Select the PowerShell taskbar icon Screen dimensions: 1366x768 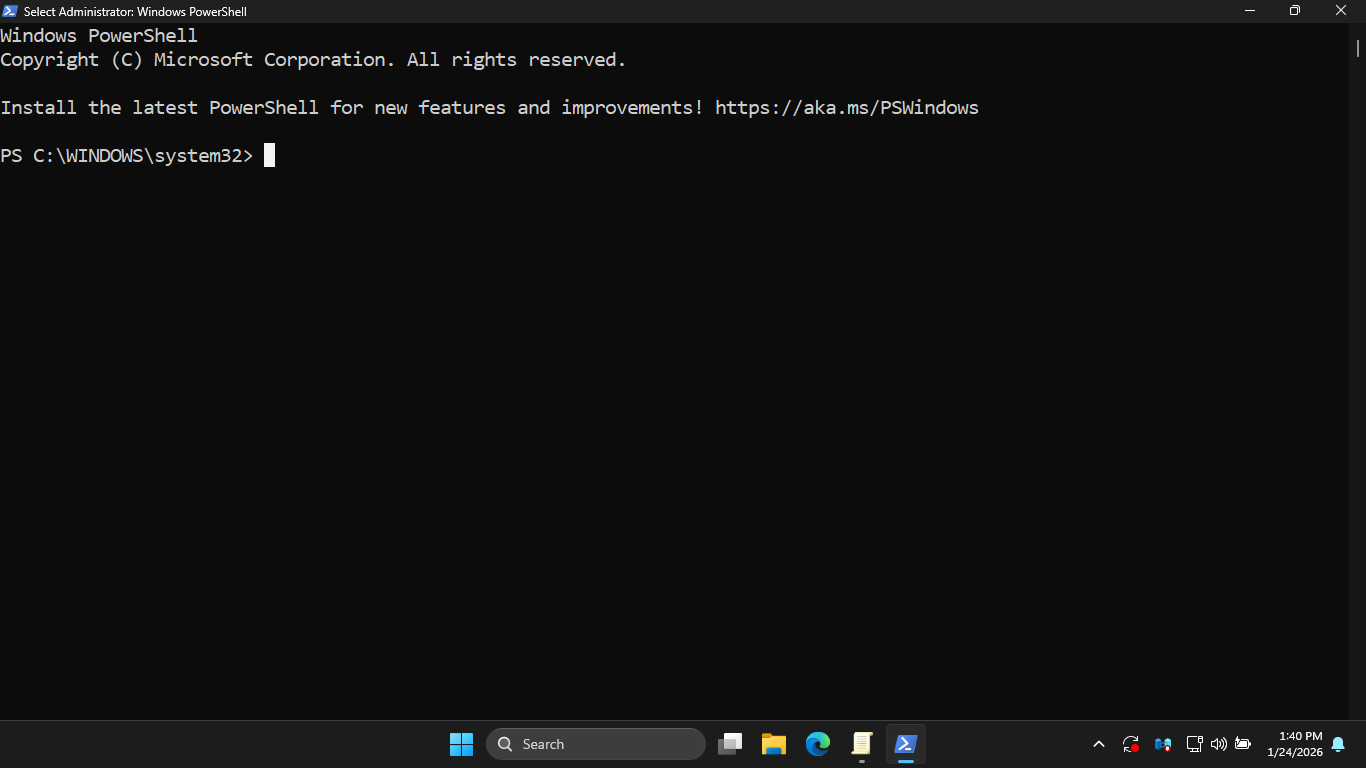click(906, 744)
